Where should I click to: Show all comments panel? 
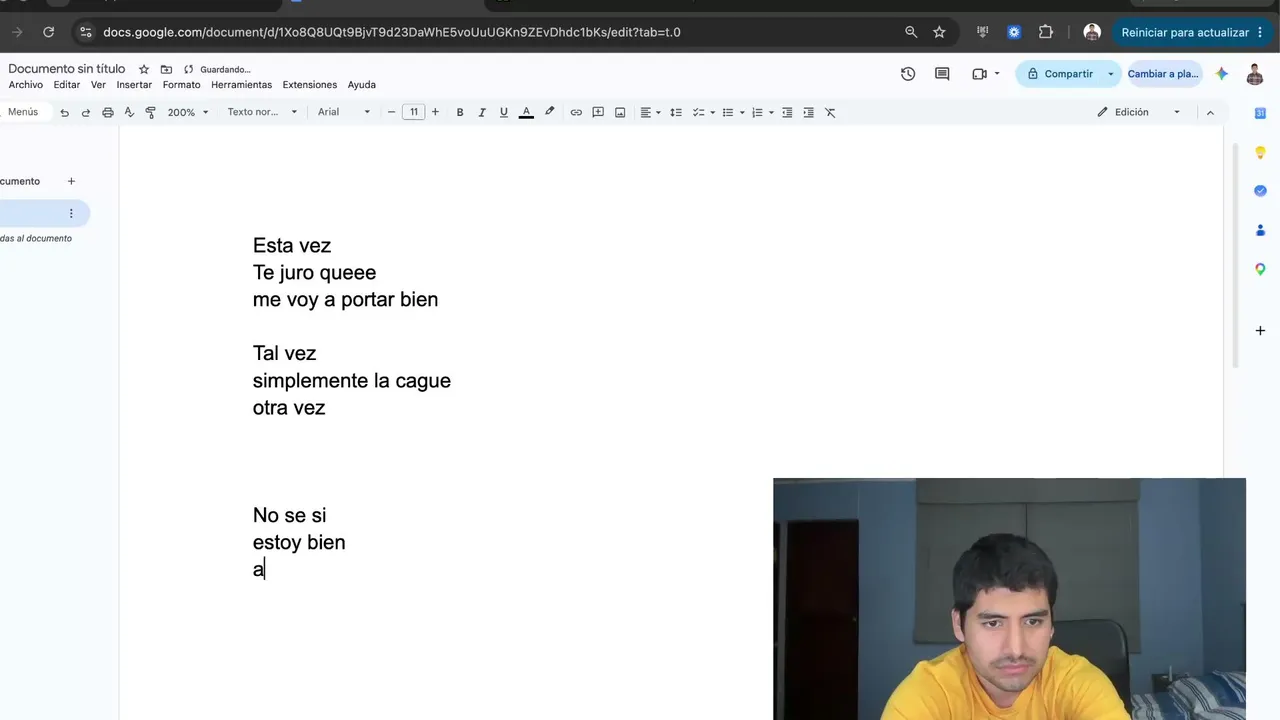[x=942, y=73]
